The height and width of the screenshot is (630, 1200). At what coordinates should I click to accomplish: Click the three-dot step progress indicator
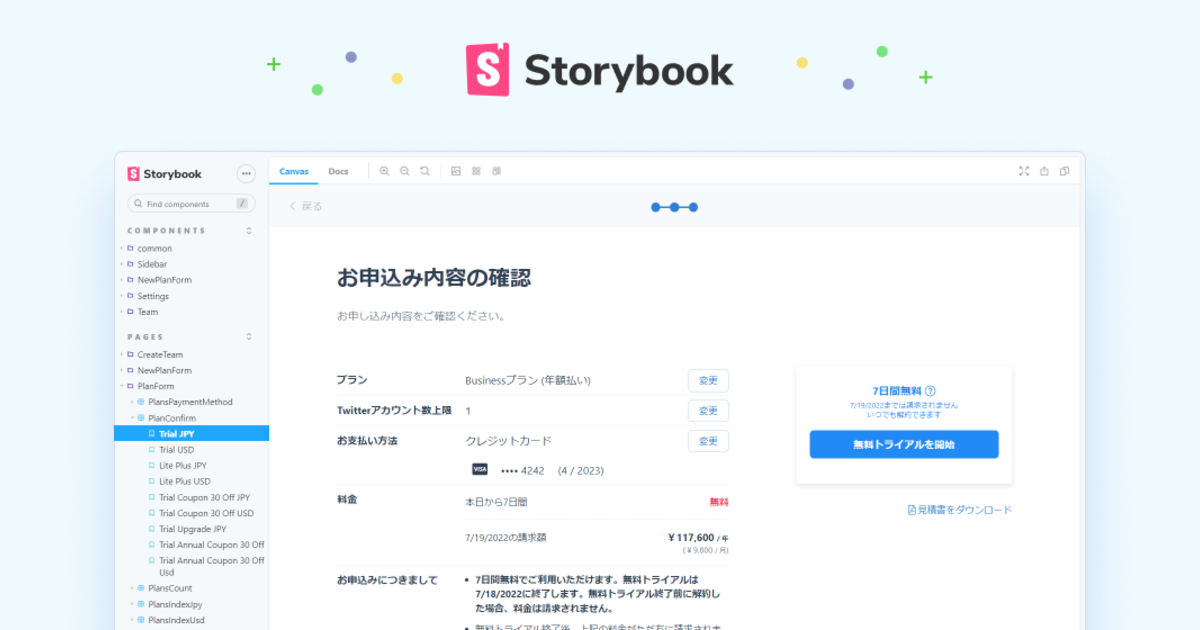pos(675,207)
